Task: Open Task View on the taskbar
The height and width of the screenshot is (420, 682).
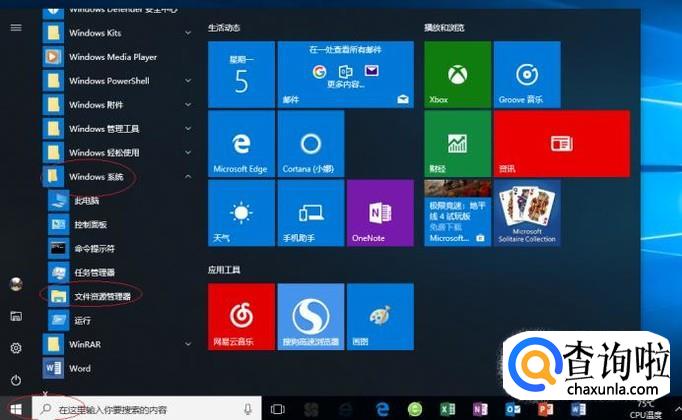Action: [277, 409]
